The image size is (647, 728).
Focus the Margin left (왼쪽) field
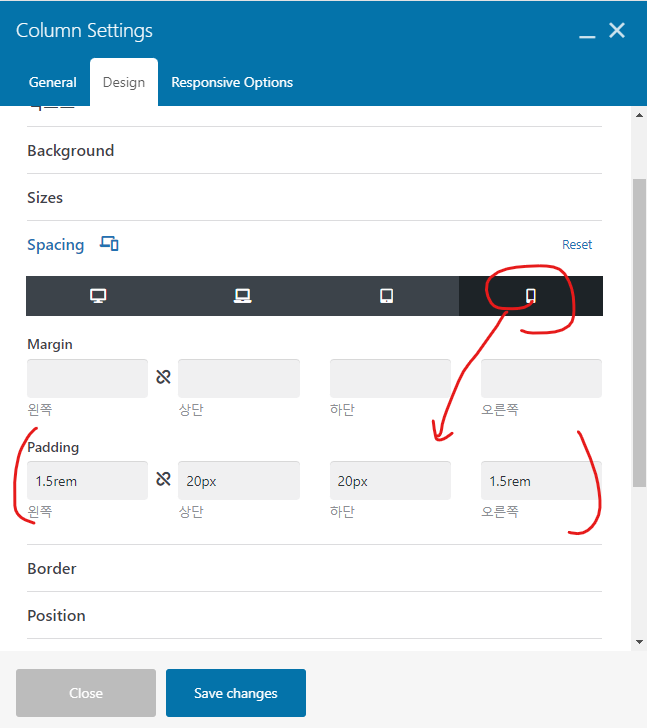coord(87,378)
